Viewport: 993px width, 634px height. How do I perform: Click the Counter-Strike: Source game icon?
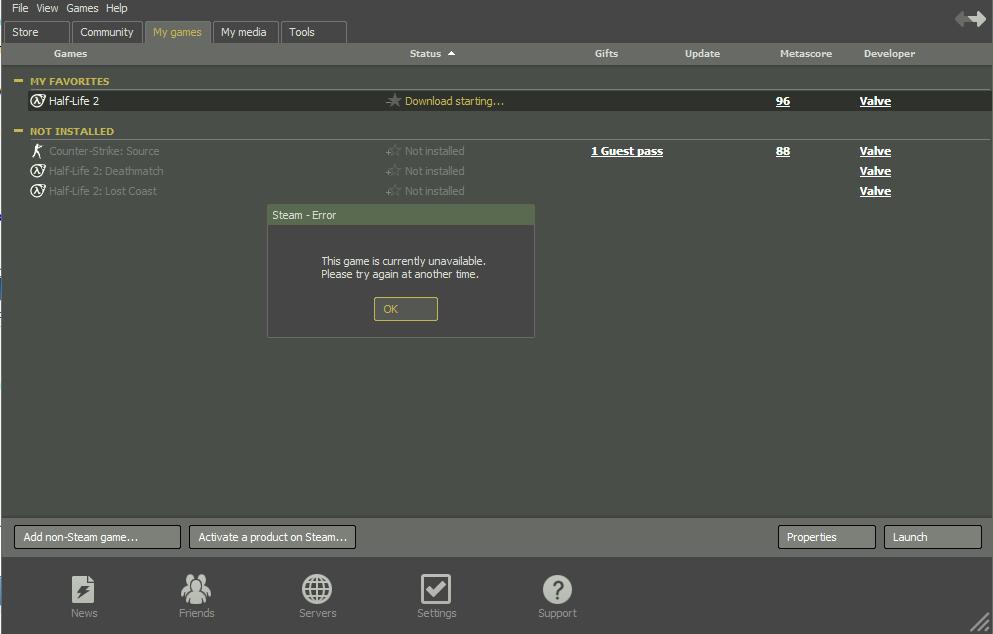tap(37, 151)
